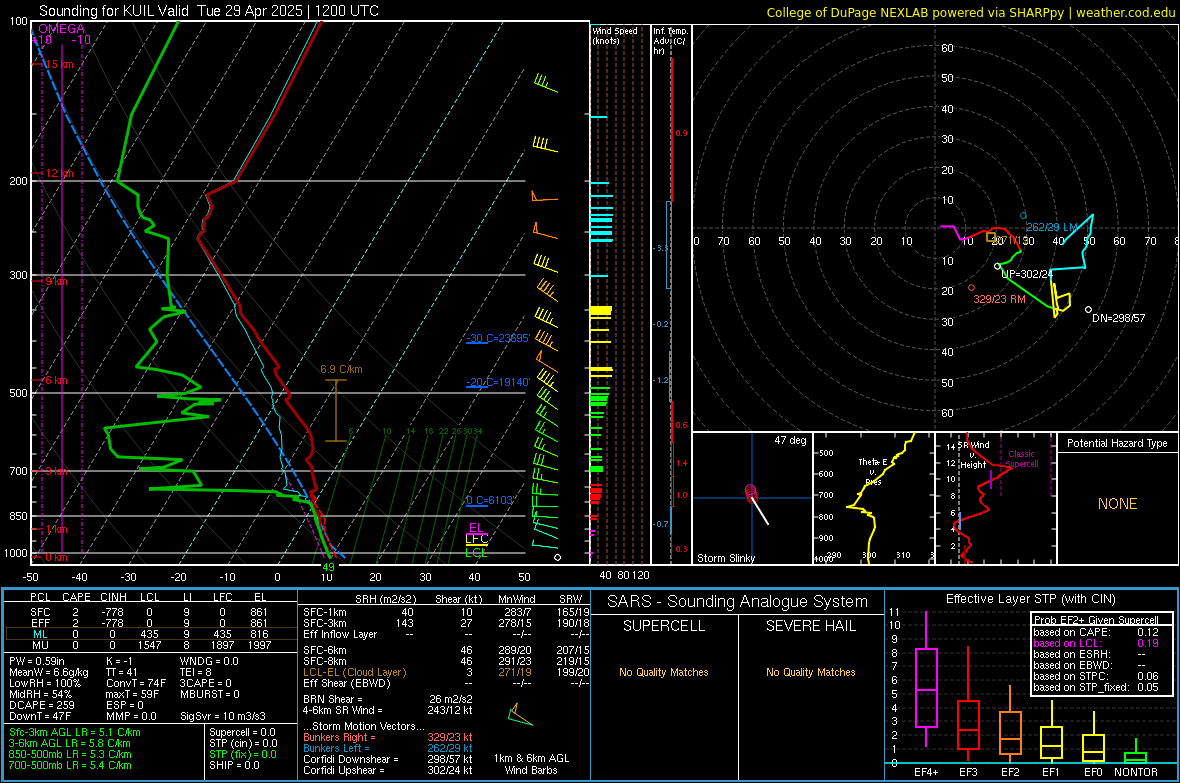Select the highlighted ML parcel row
The height and width of the screenshot is (783, 1180).
pyautogui.click(x=150, y=634)
